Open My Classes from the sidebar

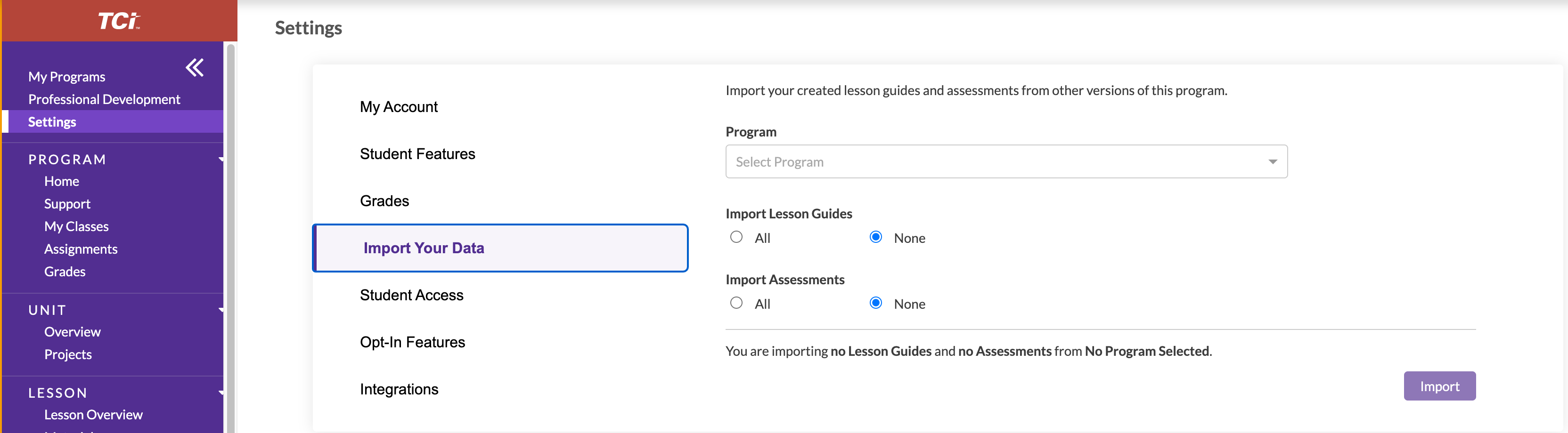[x=76, y=225]
